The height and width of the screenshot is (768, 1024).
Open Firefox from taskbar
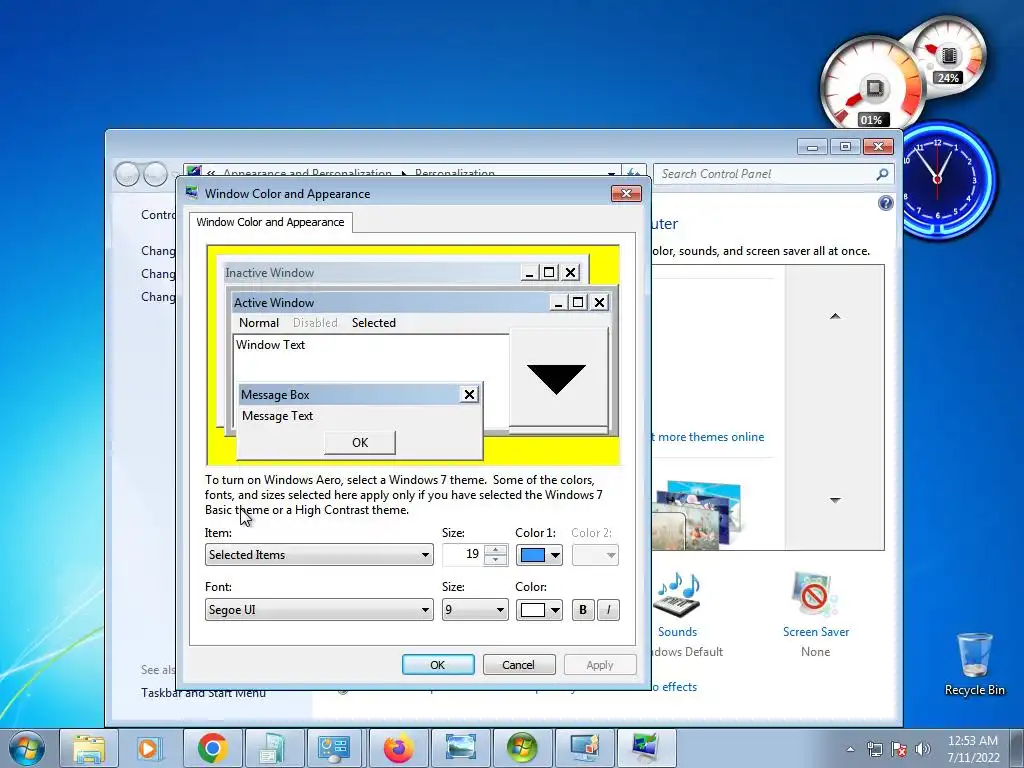point(398,748)
